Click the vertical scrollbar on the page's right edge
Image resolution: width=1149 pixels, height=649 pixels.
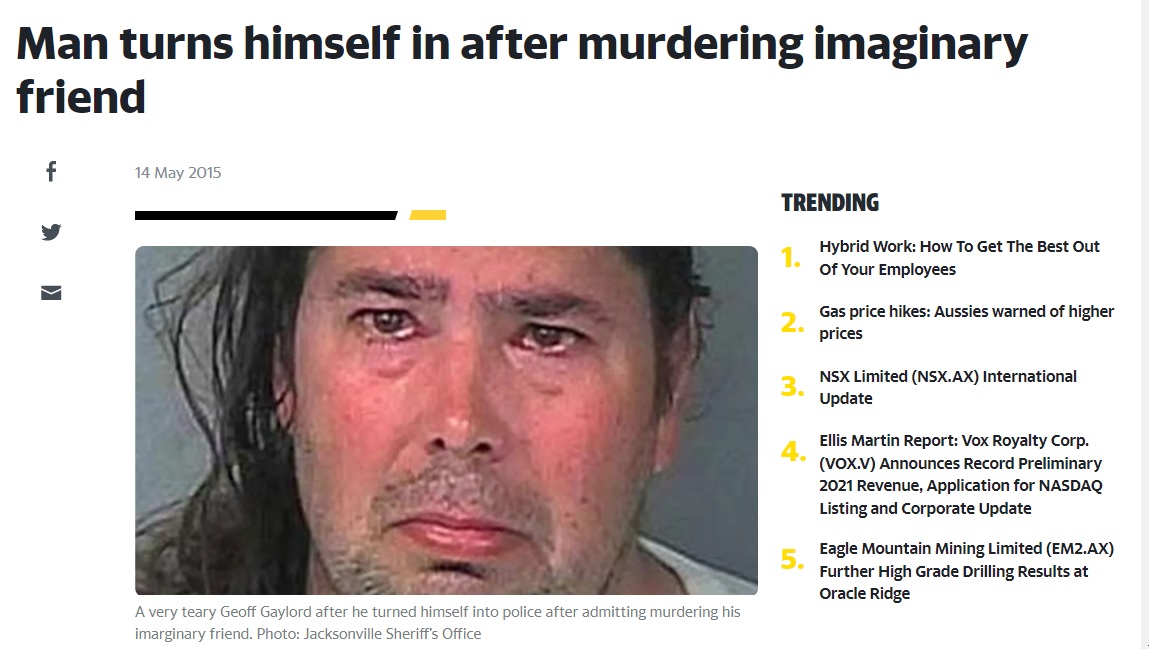coord(1144,324)
